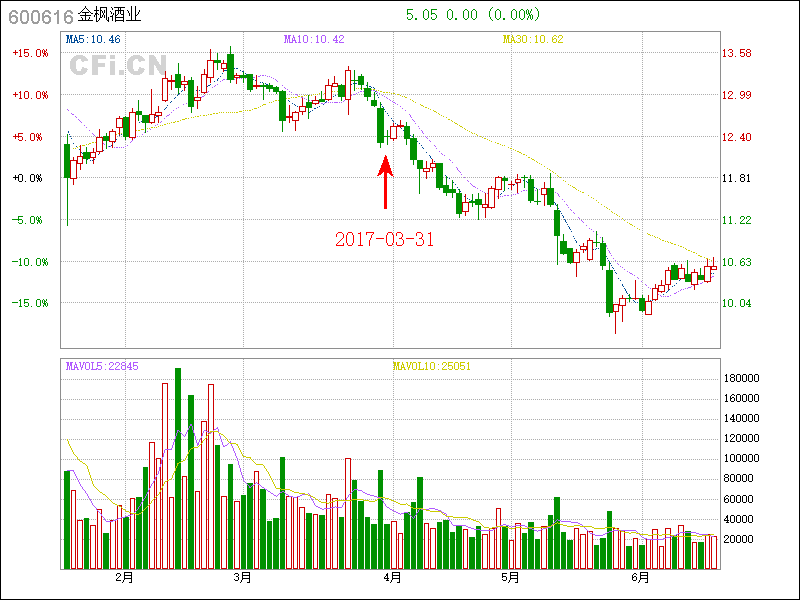
Task: Click the 180000 volume axis label
Action: pyautogui.click(x=742, y=378)
